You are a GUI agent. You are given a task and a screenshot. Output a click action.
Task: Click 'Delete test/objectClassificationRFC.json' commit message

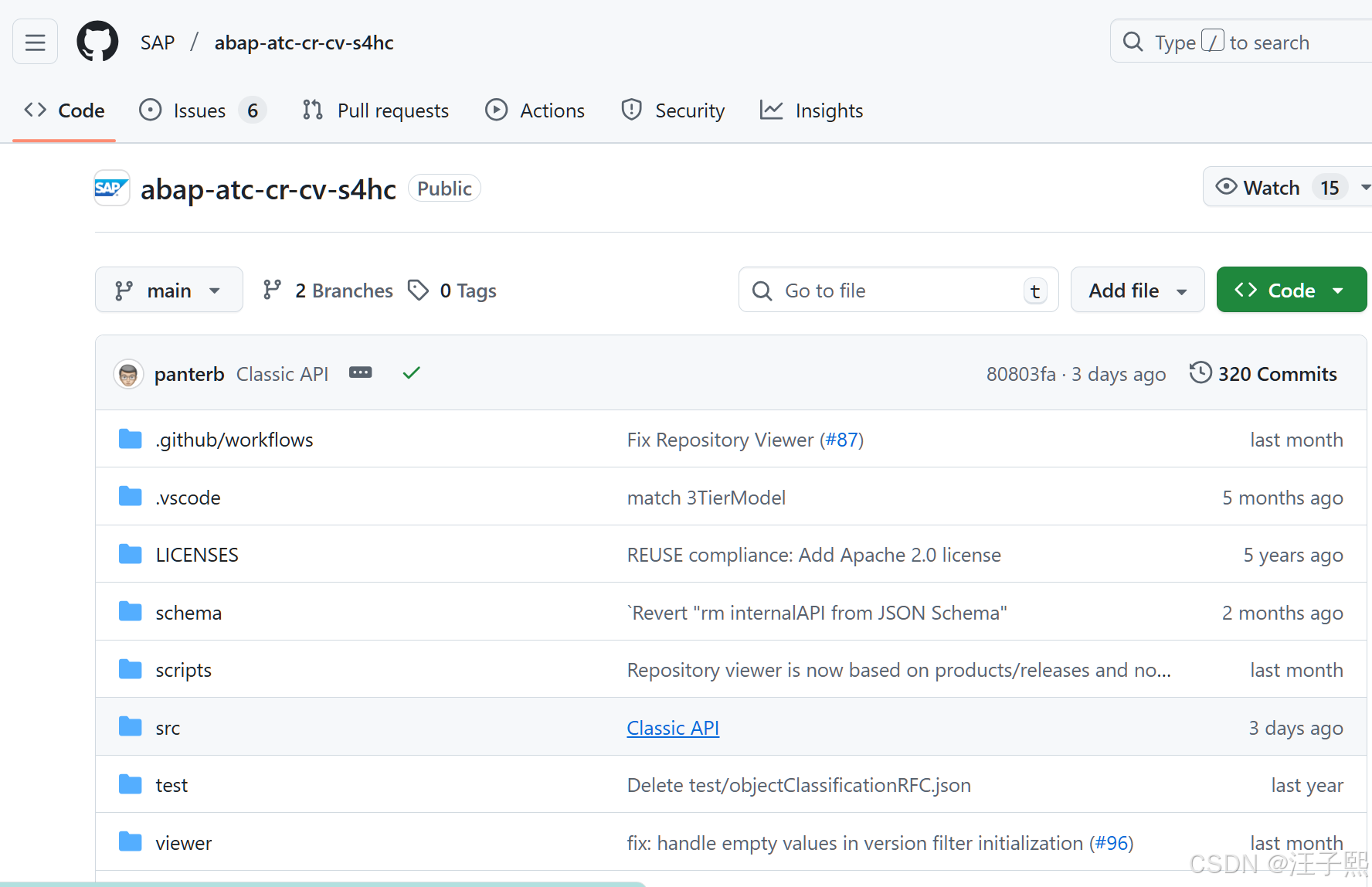tap(799, 785)
